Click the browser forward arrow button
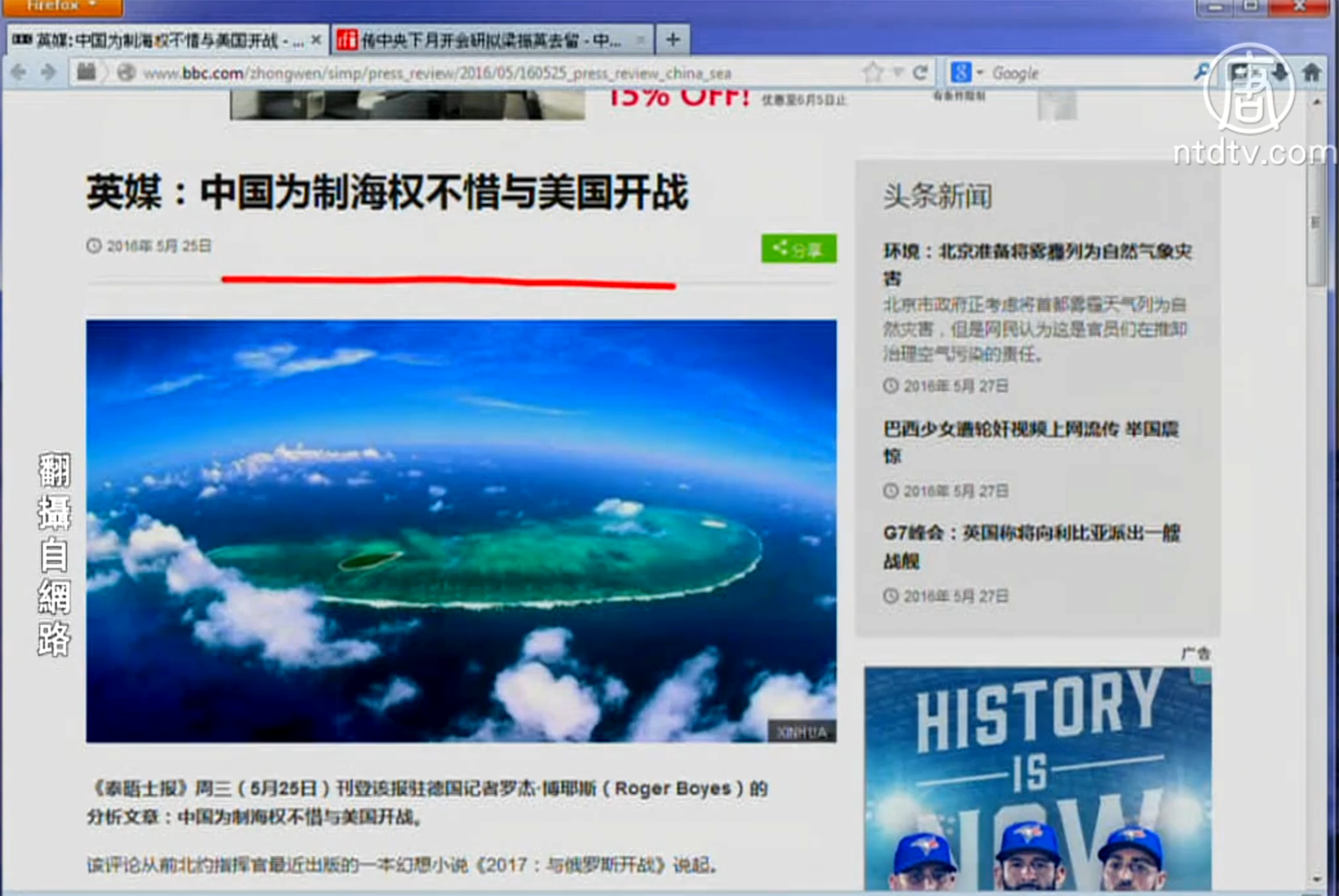 point(49,73)
